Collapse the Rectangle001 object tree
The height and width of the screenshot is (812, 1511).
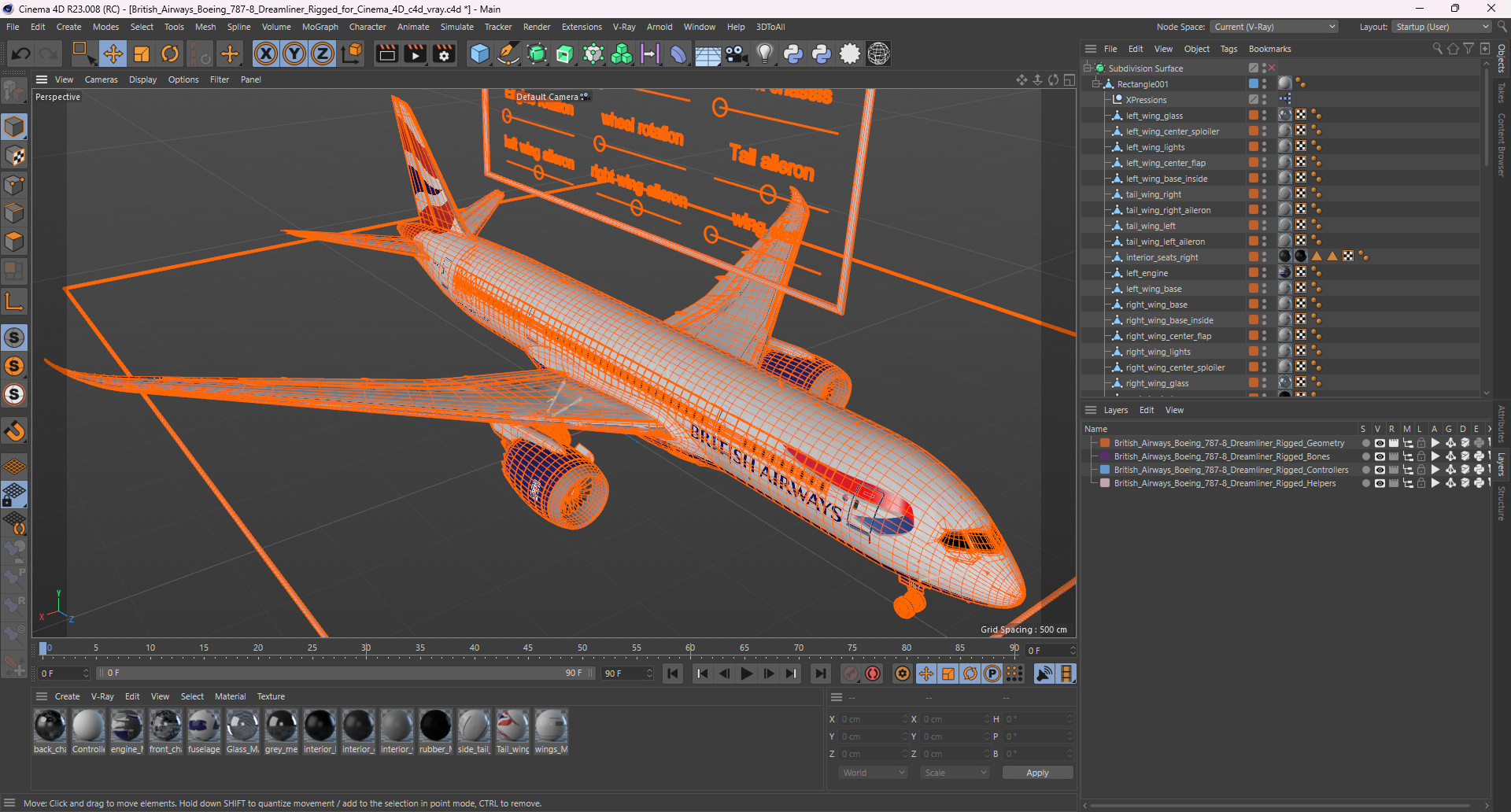pyautogui.click(x=1095, y=84)
